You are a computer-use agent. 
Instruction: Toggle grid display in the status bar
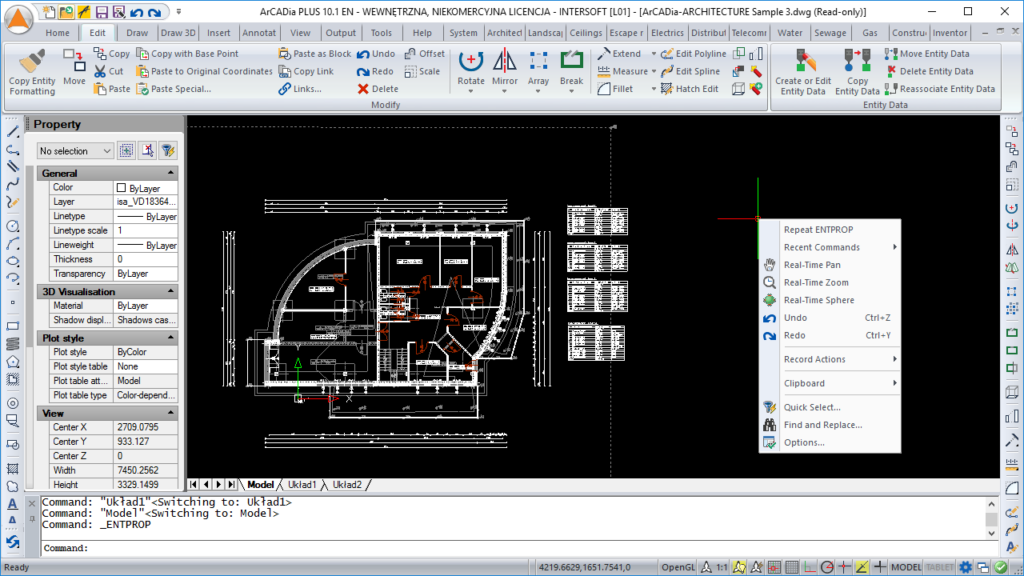pos(793,566)
